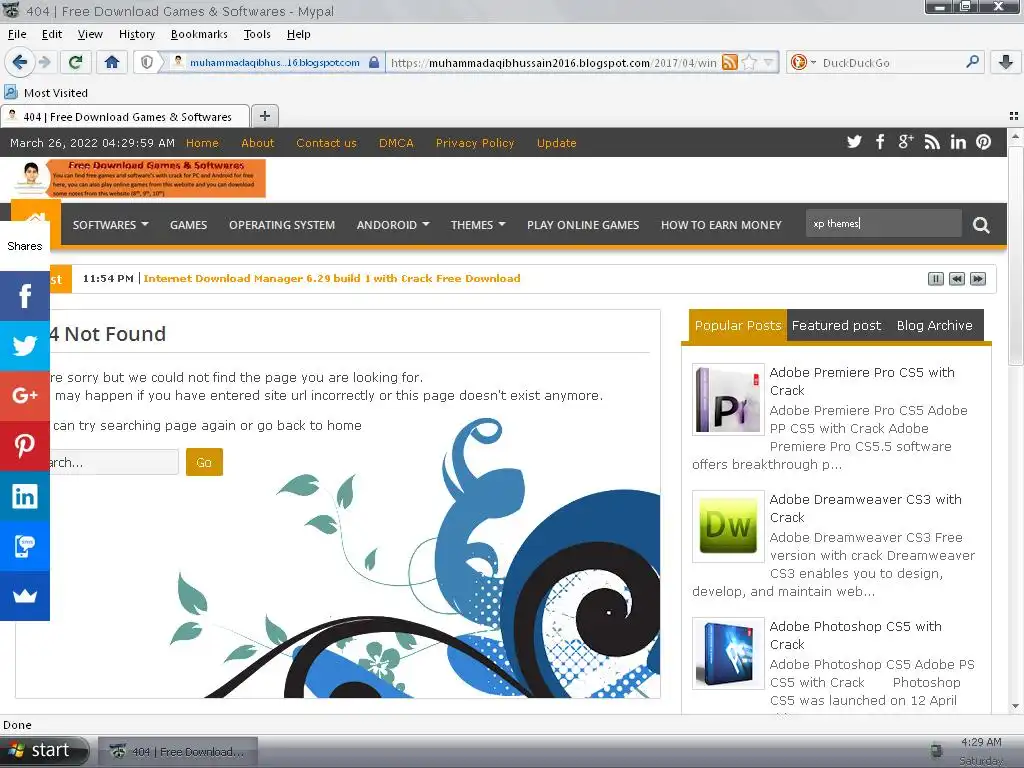The width and height of the screenshot is (1024, 768).
Task: Switch to the Featured post tab
Action: point(837,325)
